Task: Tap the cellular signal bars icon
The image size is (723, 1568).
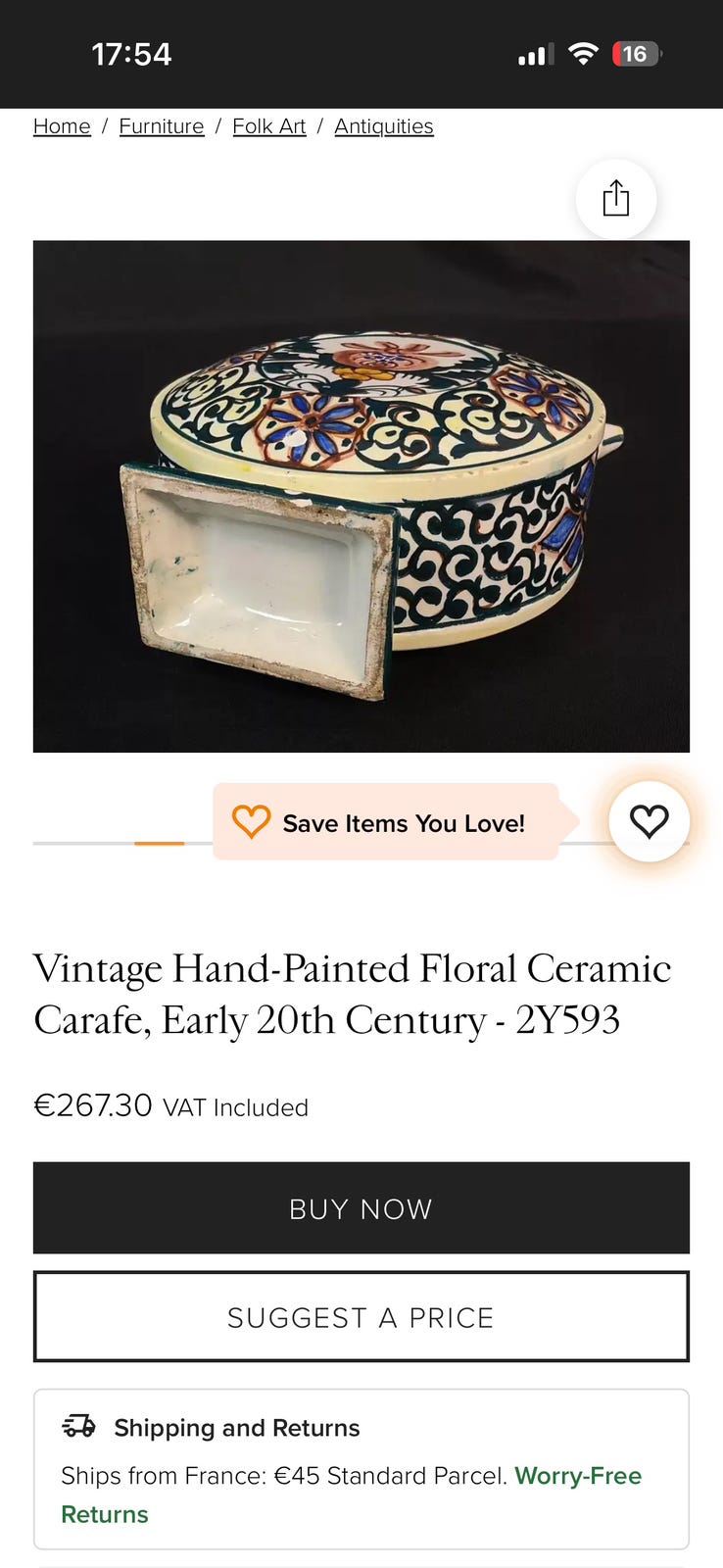Action: [x=535, y=55]
